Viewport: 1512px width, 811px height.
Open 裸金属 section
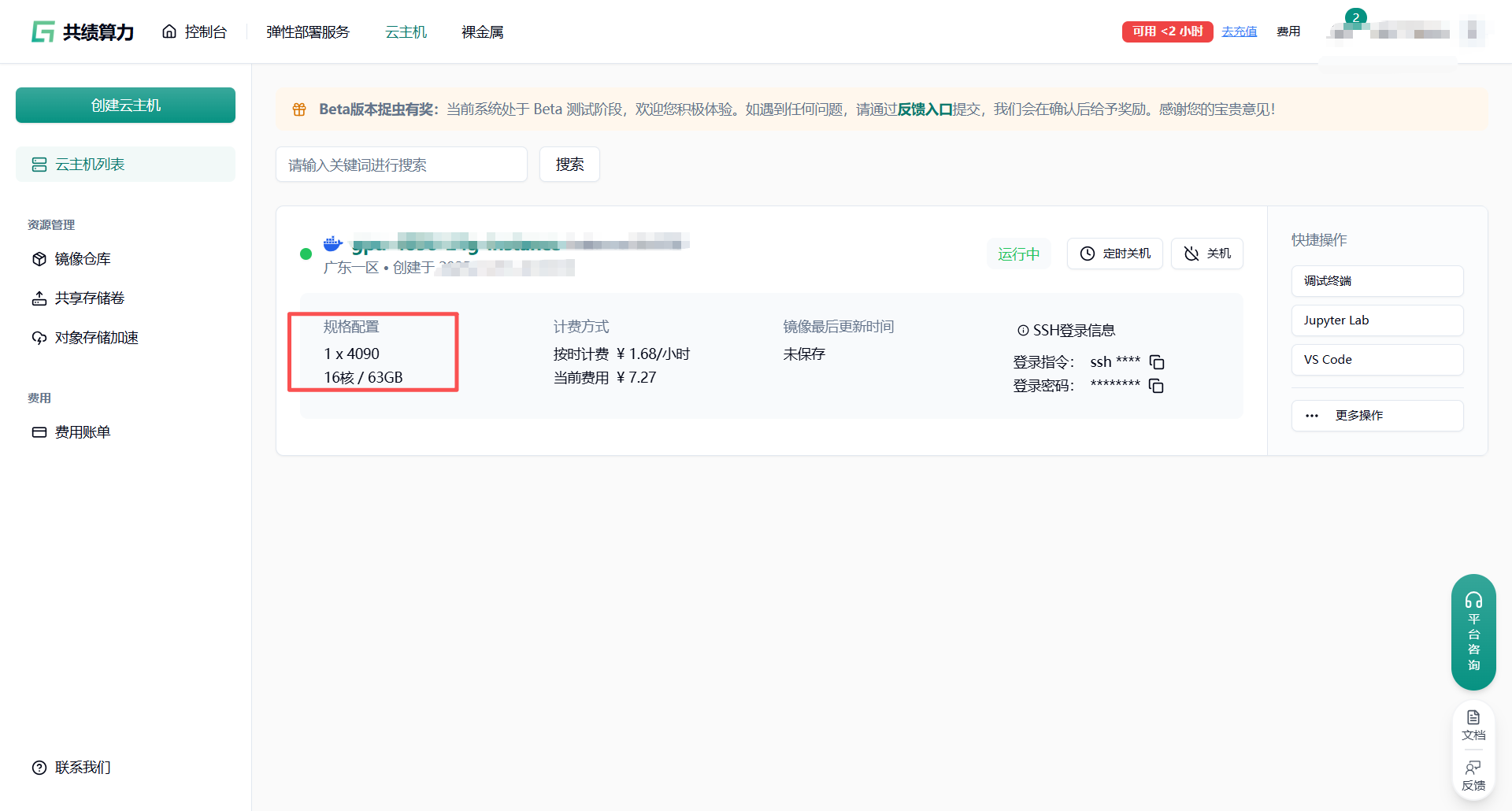[483, 31]
